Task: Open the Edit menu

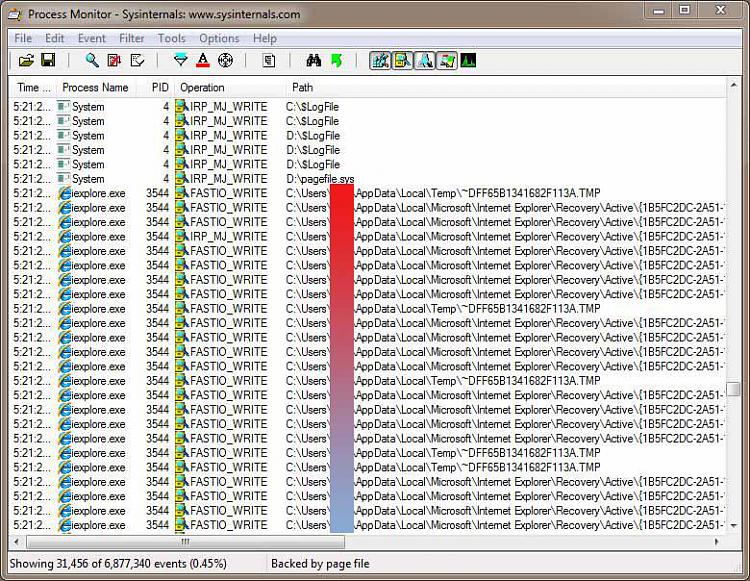Action: tap(55, 38)
